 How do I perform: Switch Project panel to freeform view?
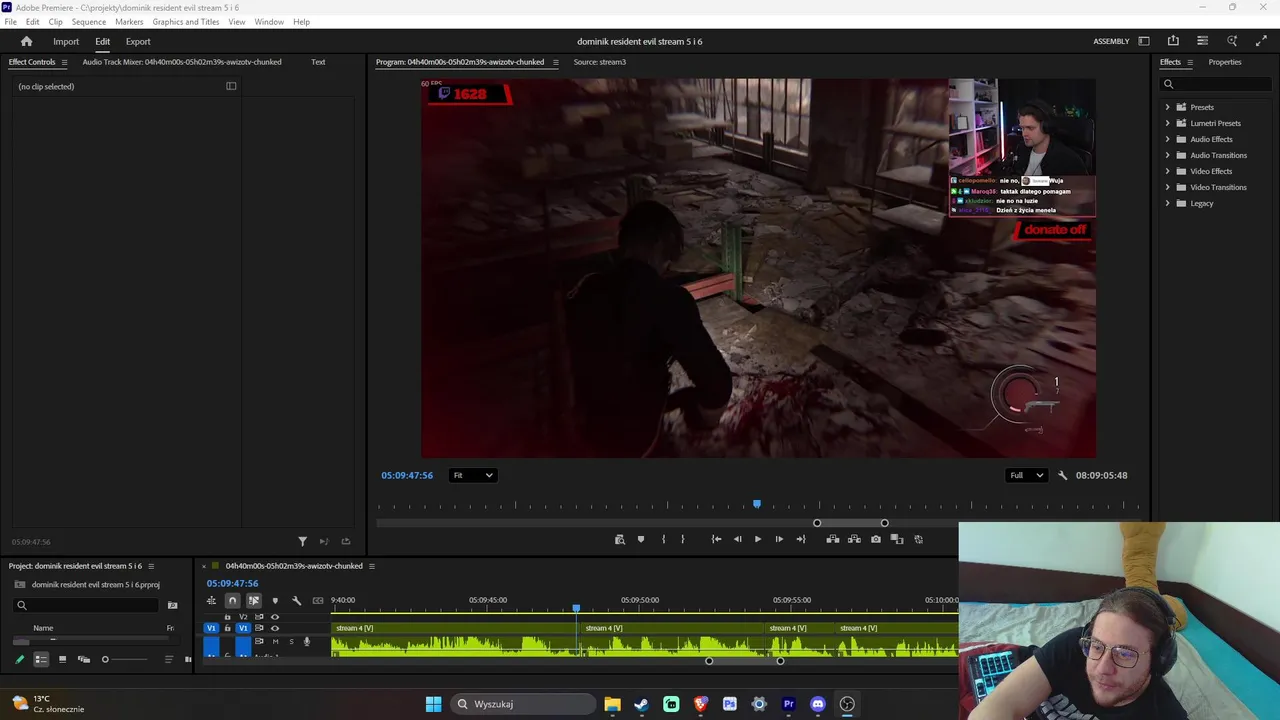[84, 659]
